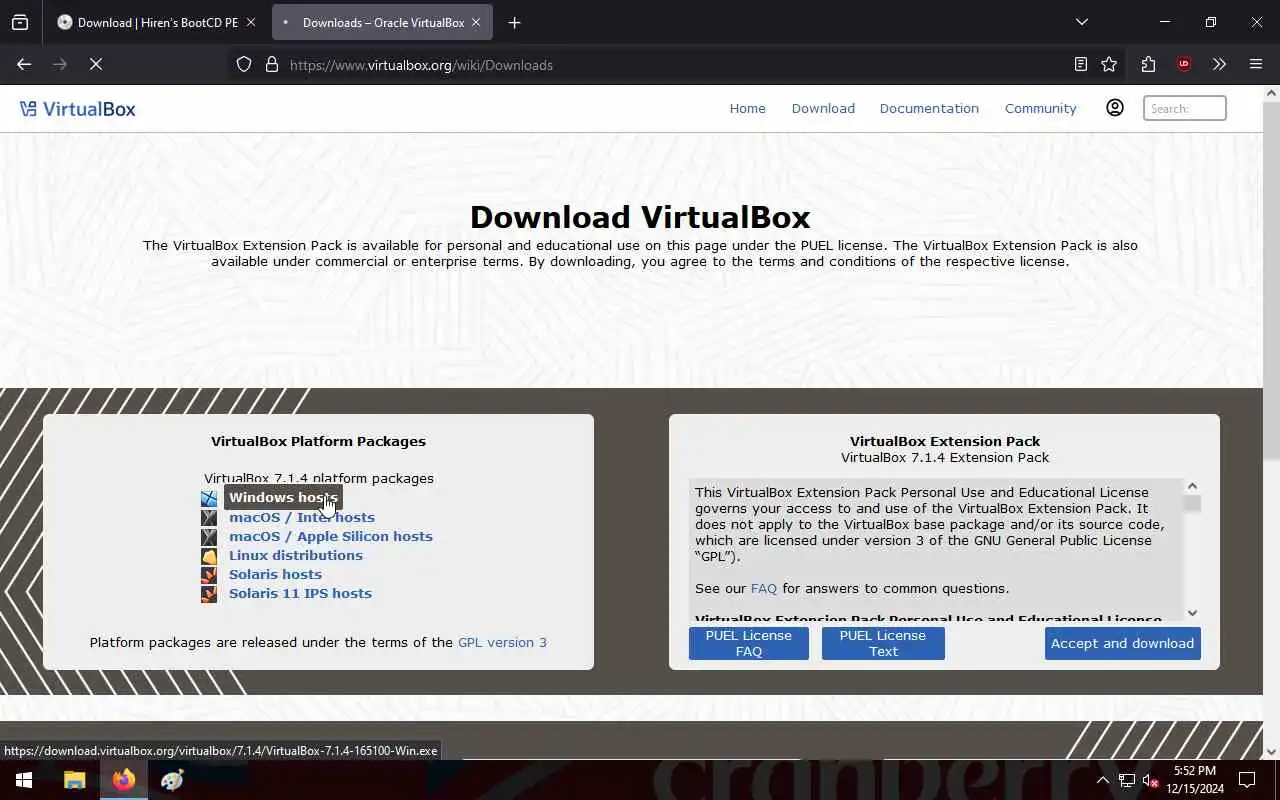Viewport: 1280px width, 800px height.
Task: Click the Windows hosts platform icon
Action: pyautogui.click(x=209, y=498)
